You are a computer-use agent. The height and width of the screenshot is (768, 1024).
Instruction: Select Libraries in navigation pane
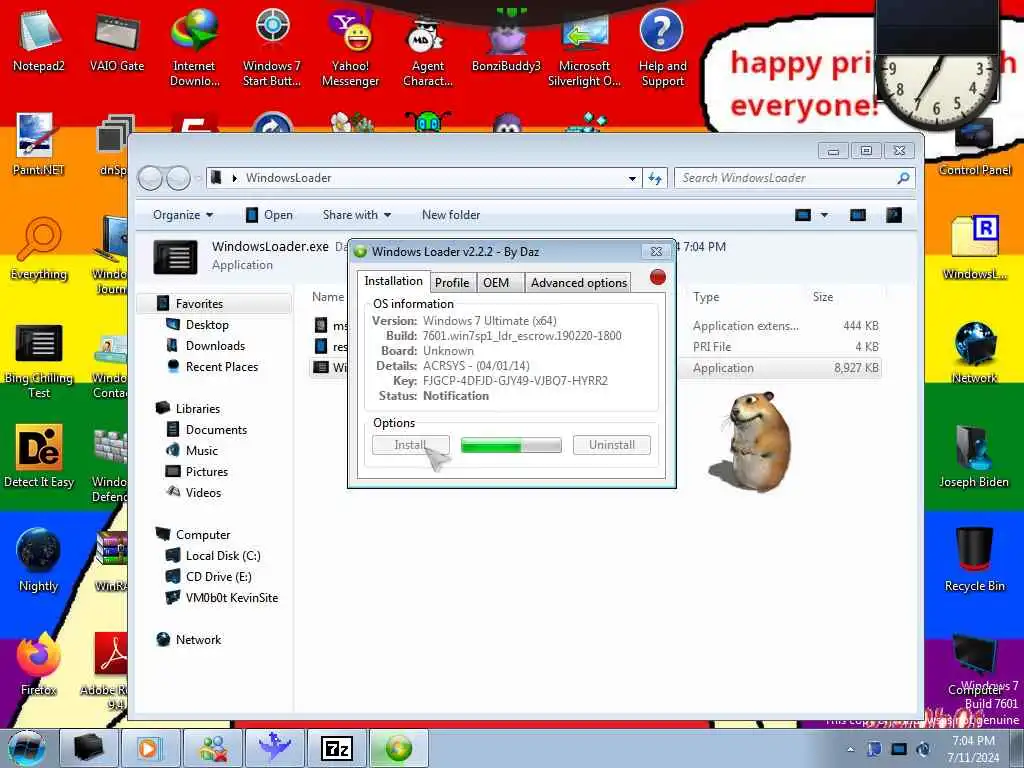pos(197,409)
